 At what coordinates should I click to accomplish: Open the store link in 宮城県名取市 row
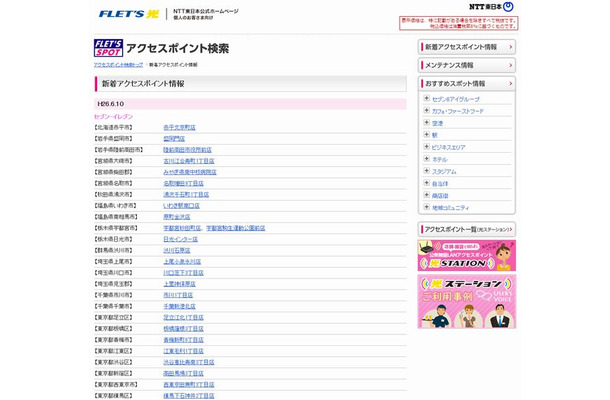tap(183, 184)
